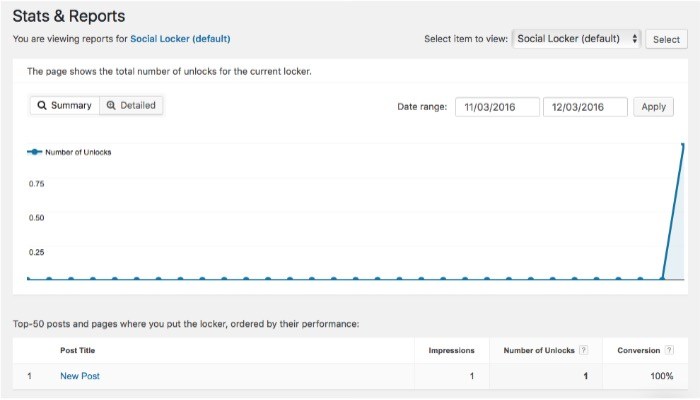
Task: Click the Number of Unlocks legend marker
Action: point(35,152)
